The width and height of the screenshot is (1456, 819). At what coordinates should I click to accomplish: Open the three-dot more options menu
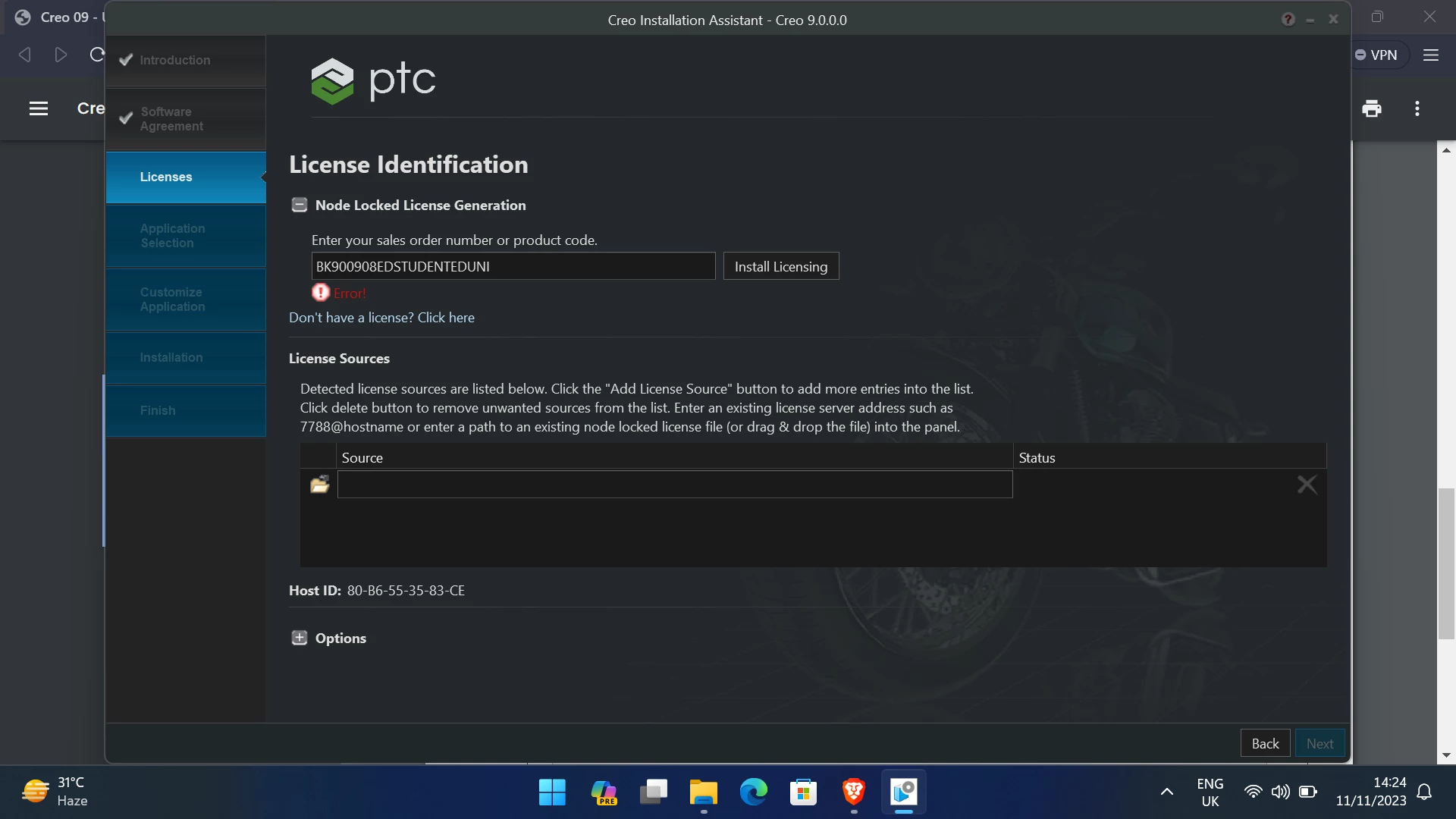[1417, 108]
